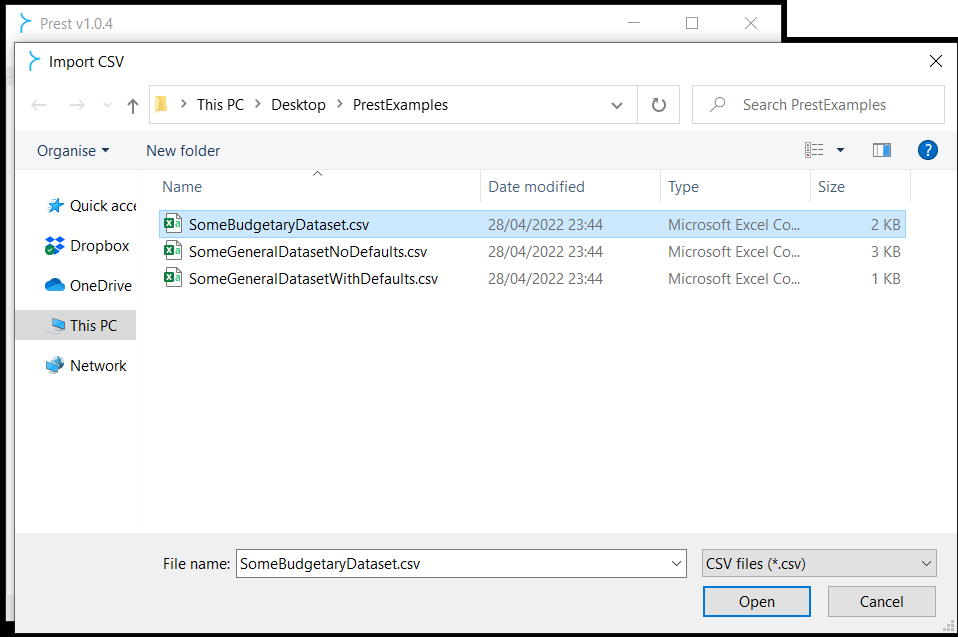Click the Prest v1.0.4 window logo
The height and width of the screenshot is (637, 958).
tap(25, 23)
